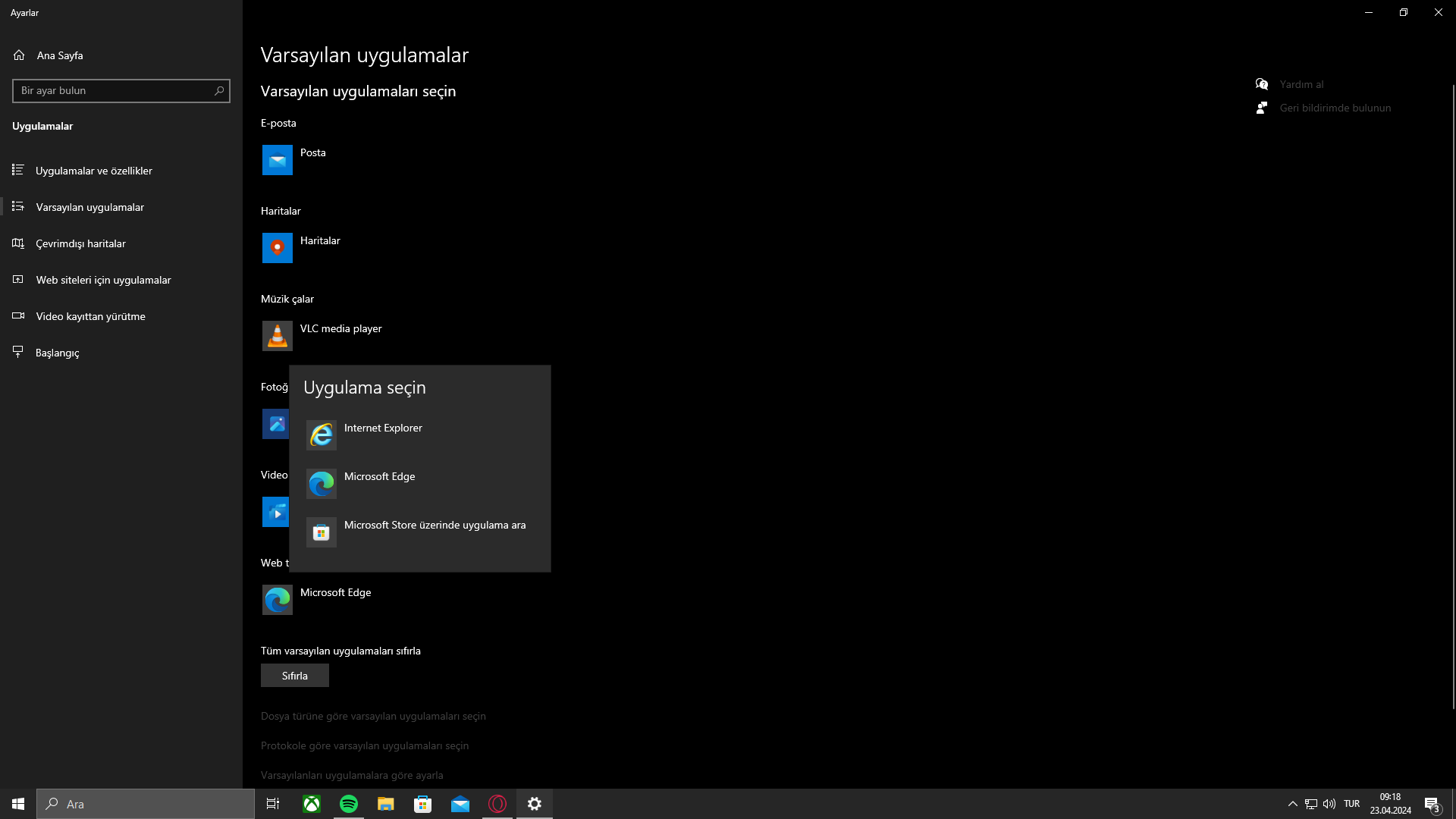Open Başlangıç startup settings
The width and height of the screenshot is (1456, 819).
tap(57, 353)
